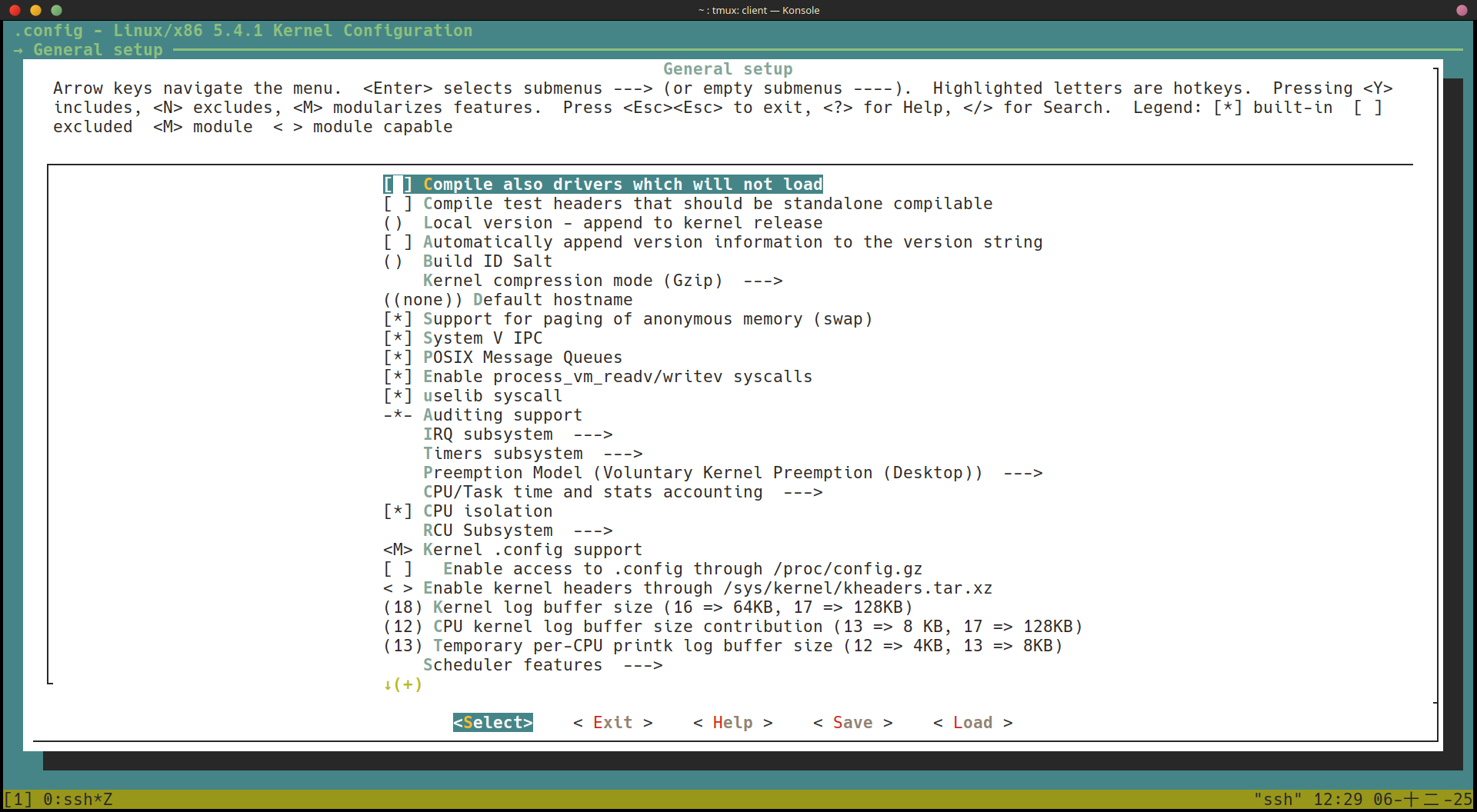This screenshot has width=1477, height=812.
Task: Click the yellow window button in the title bar
Action: [x=35, y=10]
